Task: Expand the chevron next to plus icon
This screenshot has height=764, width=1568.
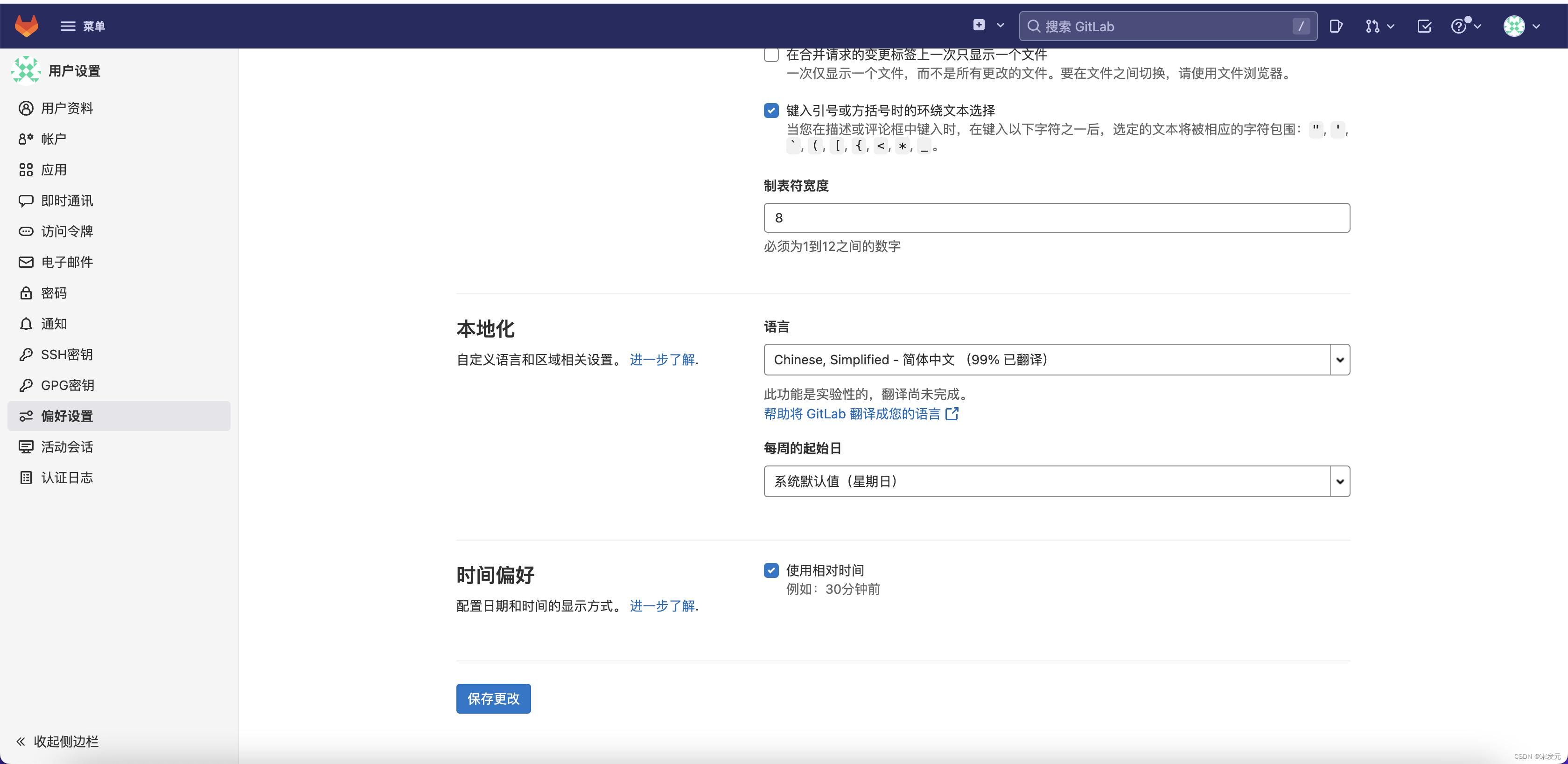Action: point(1000,26)
